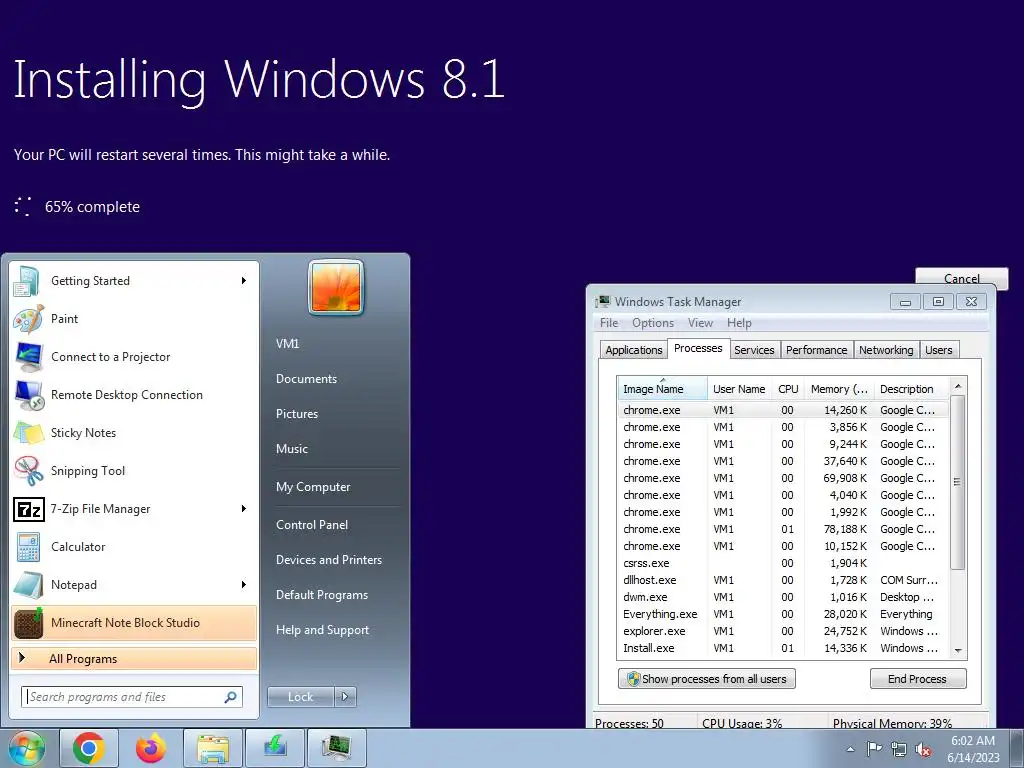Image resolution: width=1024 pixels, height=768 pixels.
Task: Launch Remote Desktop Connection
Action: 134,394
